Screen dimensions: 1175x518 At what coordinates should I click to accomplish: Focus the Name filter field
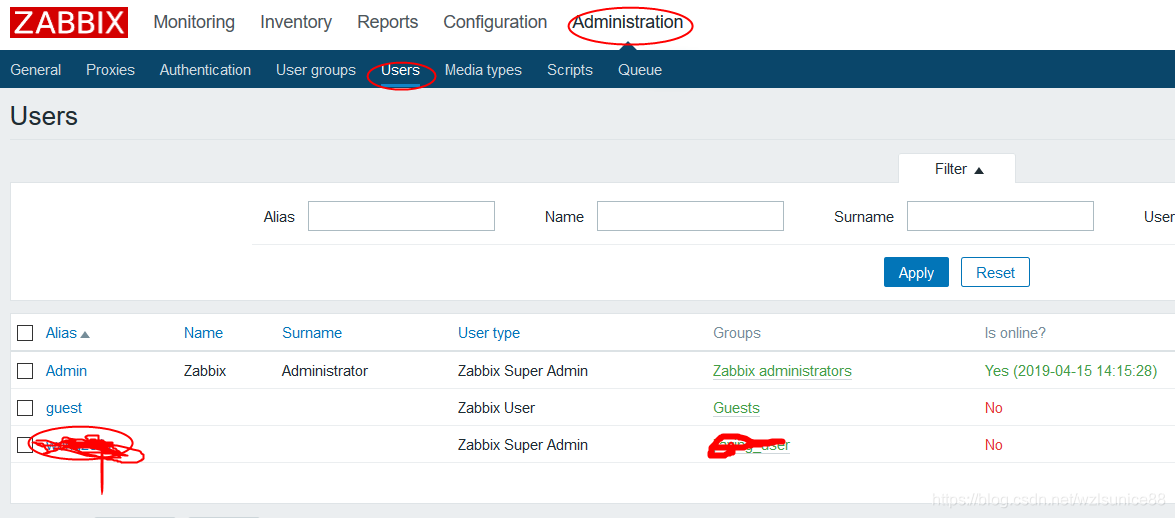pyautogui.click(x=690, y=216)
